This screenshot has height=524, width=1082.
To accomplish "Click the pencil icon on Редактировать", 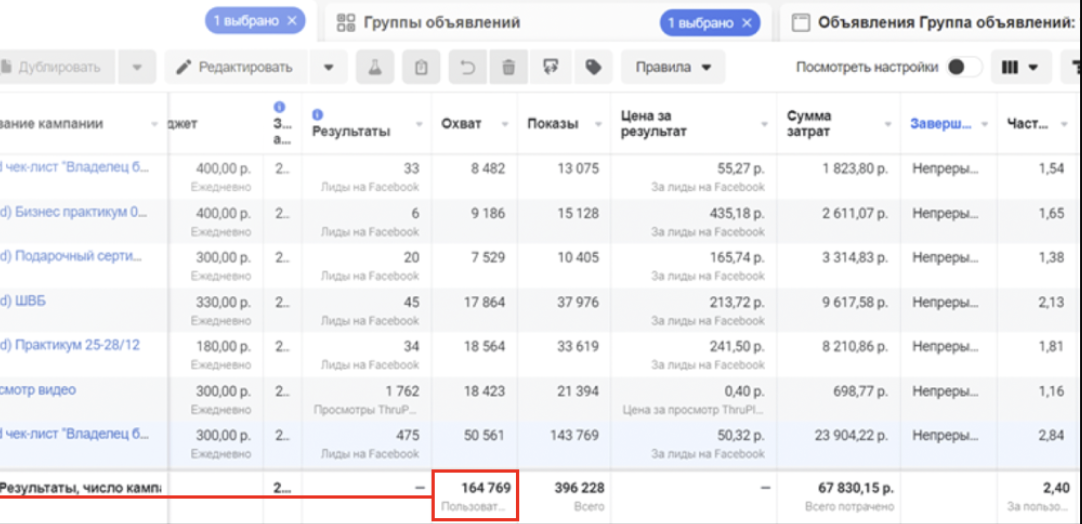I will [x=184, y=67].
